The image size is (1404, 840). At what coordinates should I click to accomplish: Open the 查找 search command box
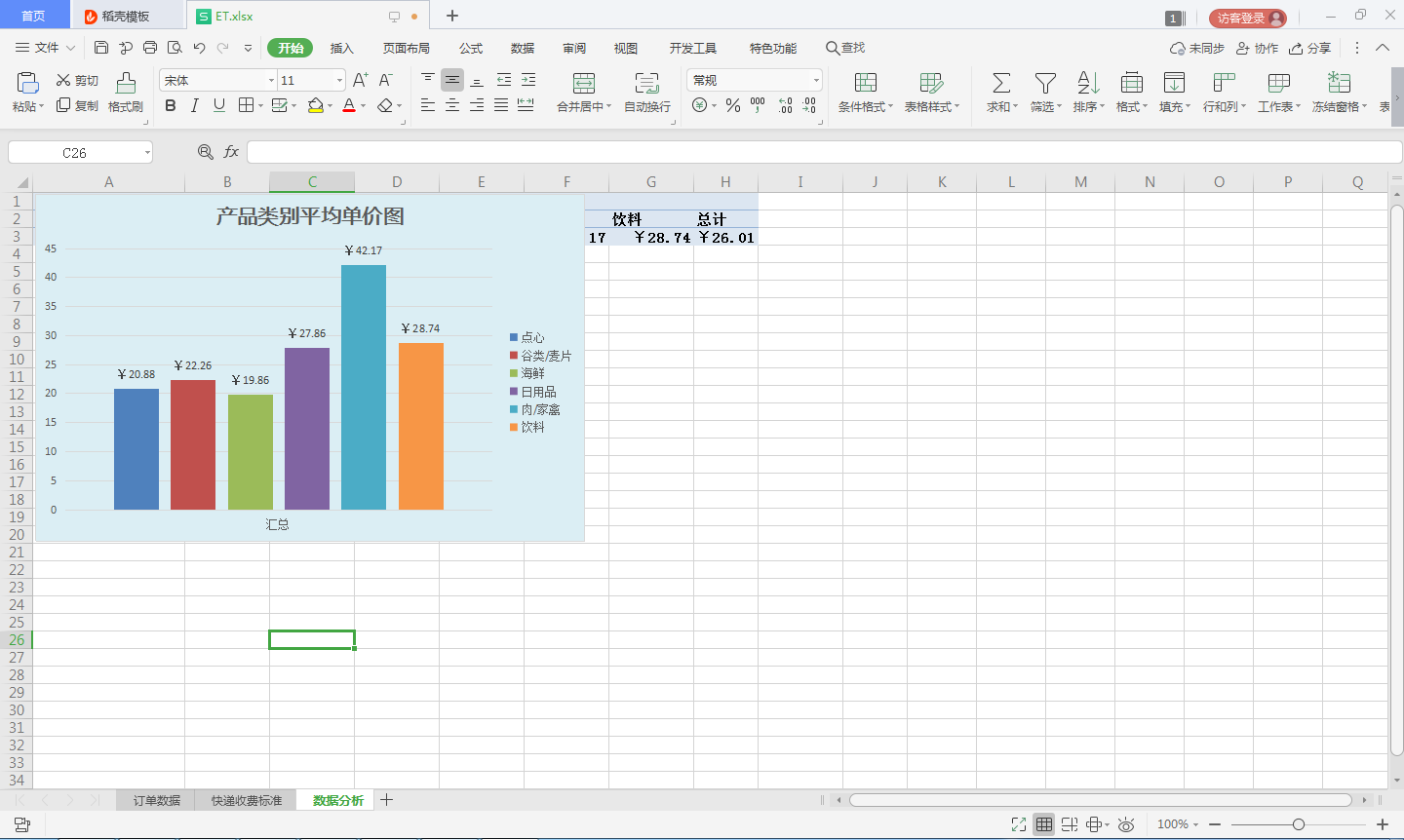(845, 48)
